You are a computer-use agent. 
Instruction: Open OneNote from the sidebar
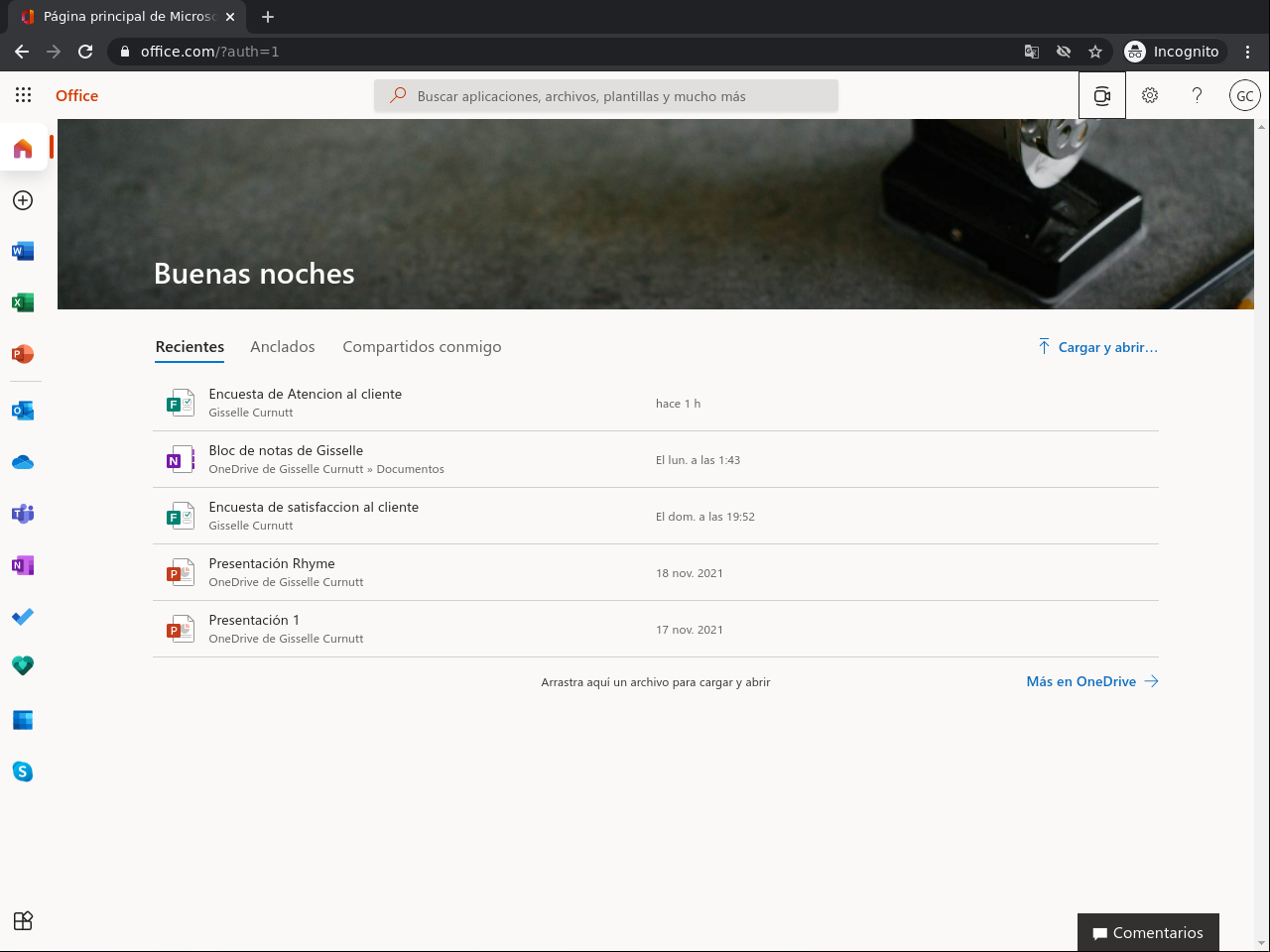[x=23, y=565]
